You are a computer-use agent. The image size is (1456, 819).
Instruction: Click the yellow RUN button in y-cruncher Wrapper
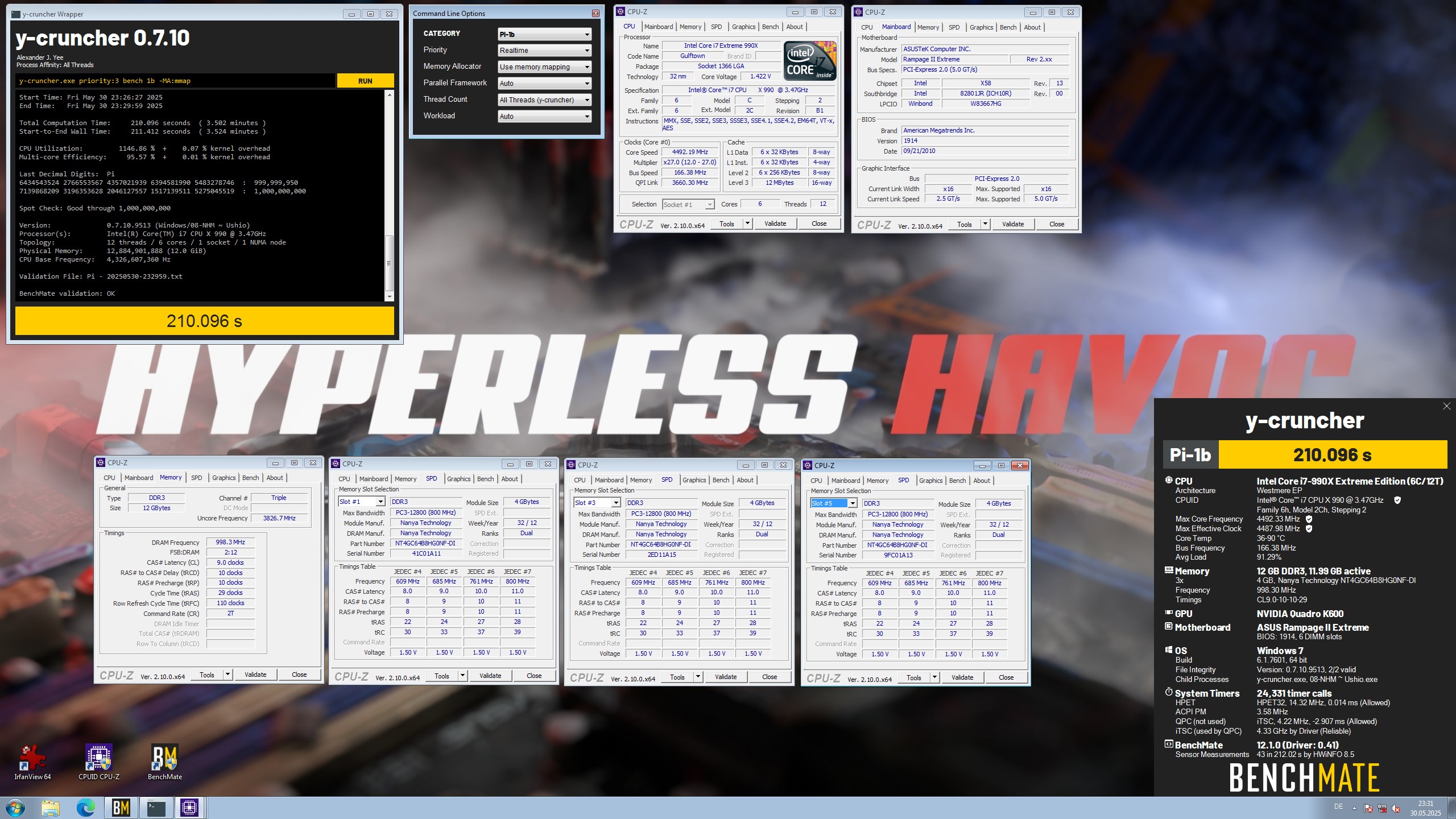click(x=365, y=81)
